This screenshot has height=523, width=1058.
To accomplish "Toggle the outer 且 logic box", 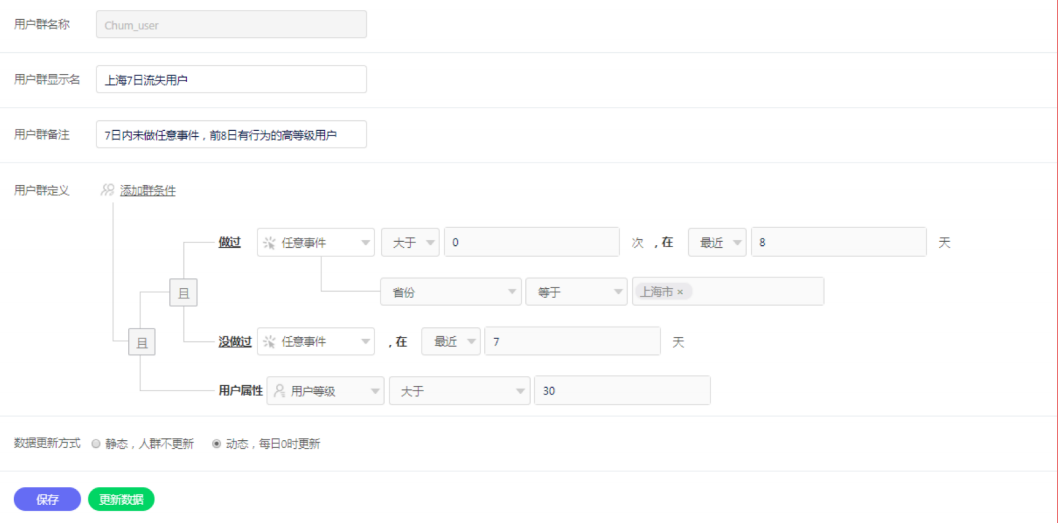I will (x=142, y=341).
